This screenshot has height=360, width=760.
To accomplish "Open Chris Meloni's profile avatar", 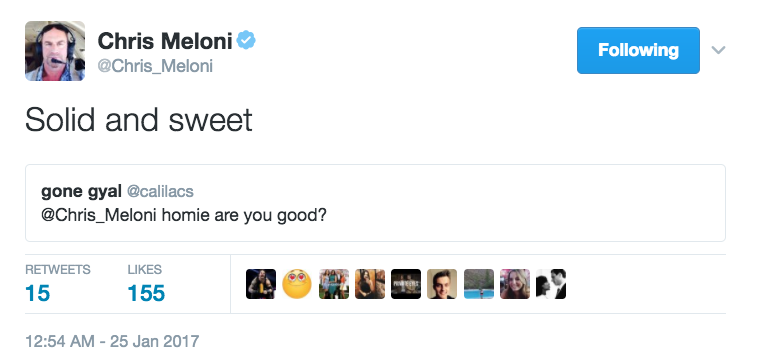I will pyautogui.click(x=55, y=51).
